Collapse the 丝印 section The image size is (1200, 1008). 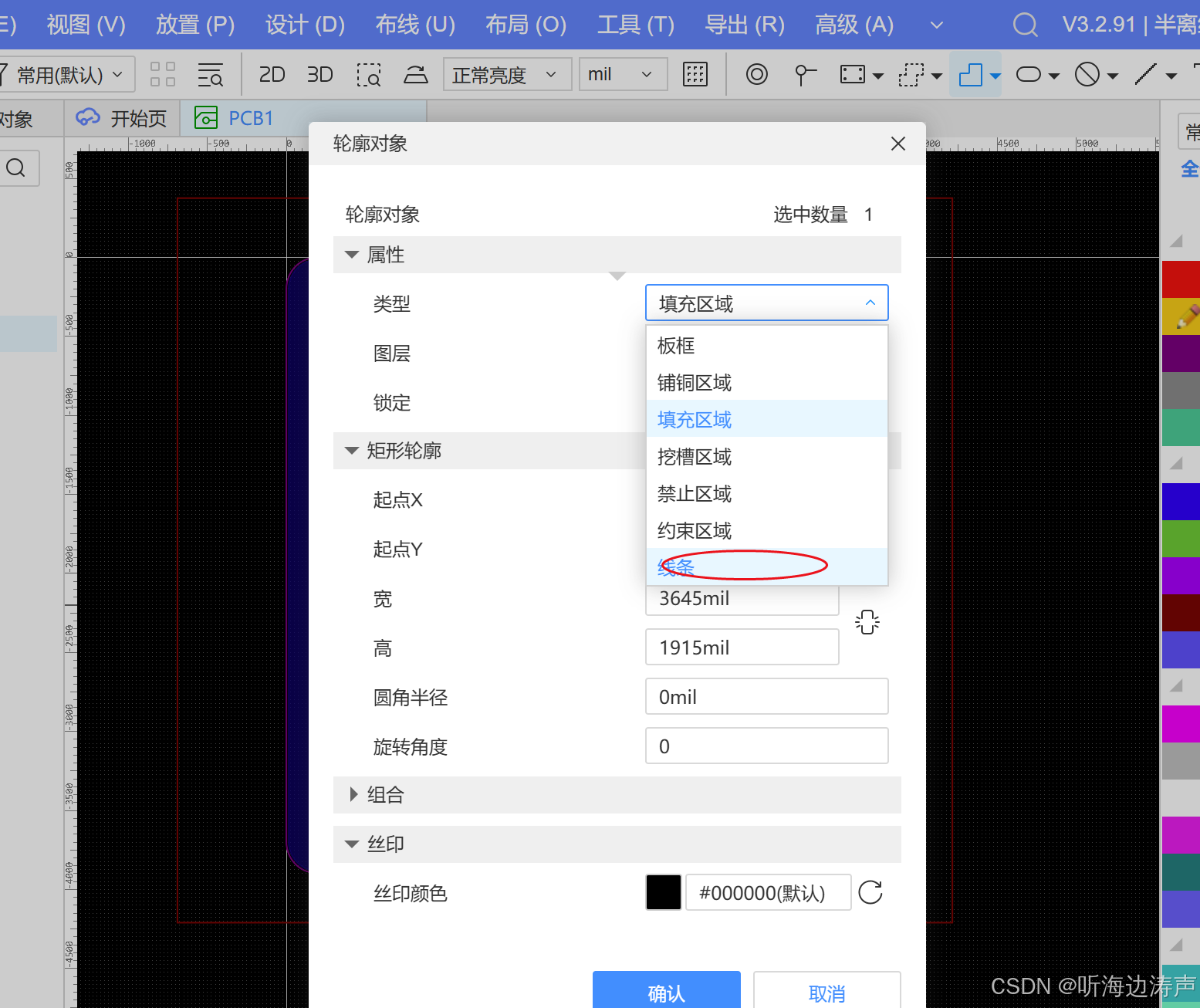(352, 844)
